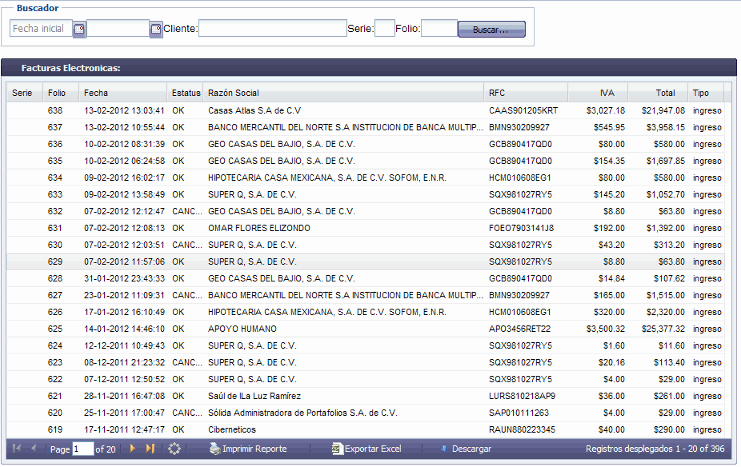Viewport: 741px width, 467px height.
Task: Click total $1,515.00 in folio 627 row
Action: pos(665,295)
